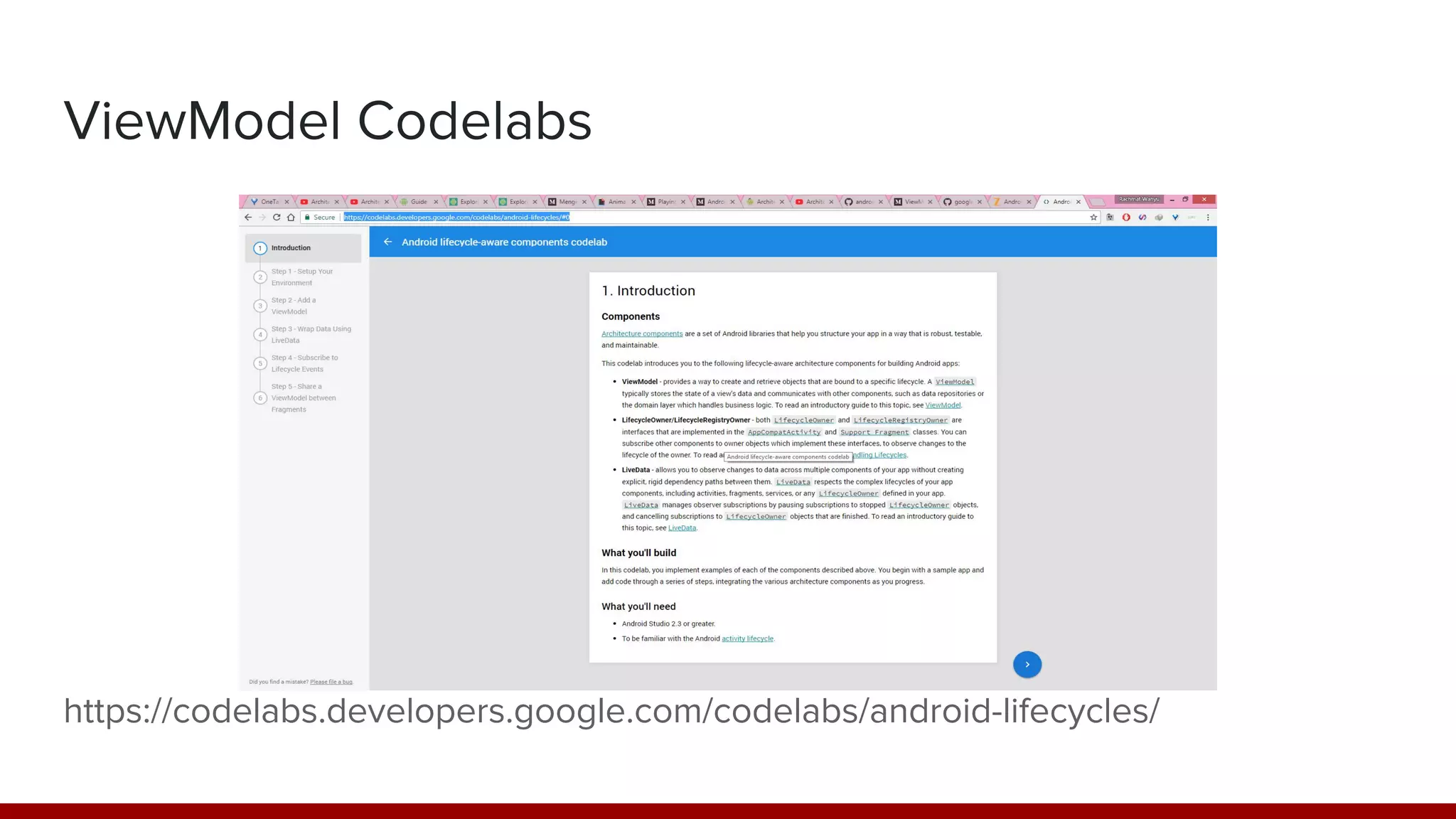The width and height of the screenshot is (1456, 819).
Task: Click the URL address bar
Action: pyautogui.click(x=711, y=218)
